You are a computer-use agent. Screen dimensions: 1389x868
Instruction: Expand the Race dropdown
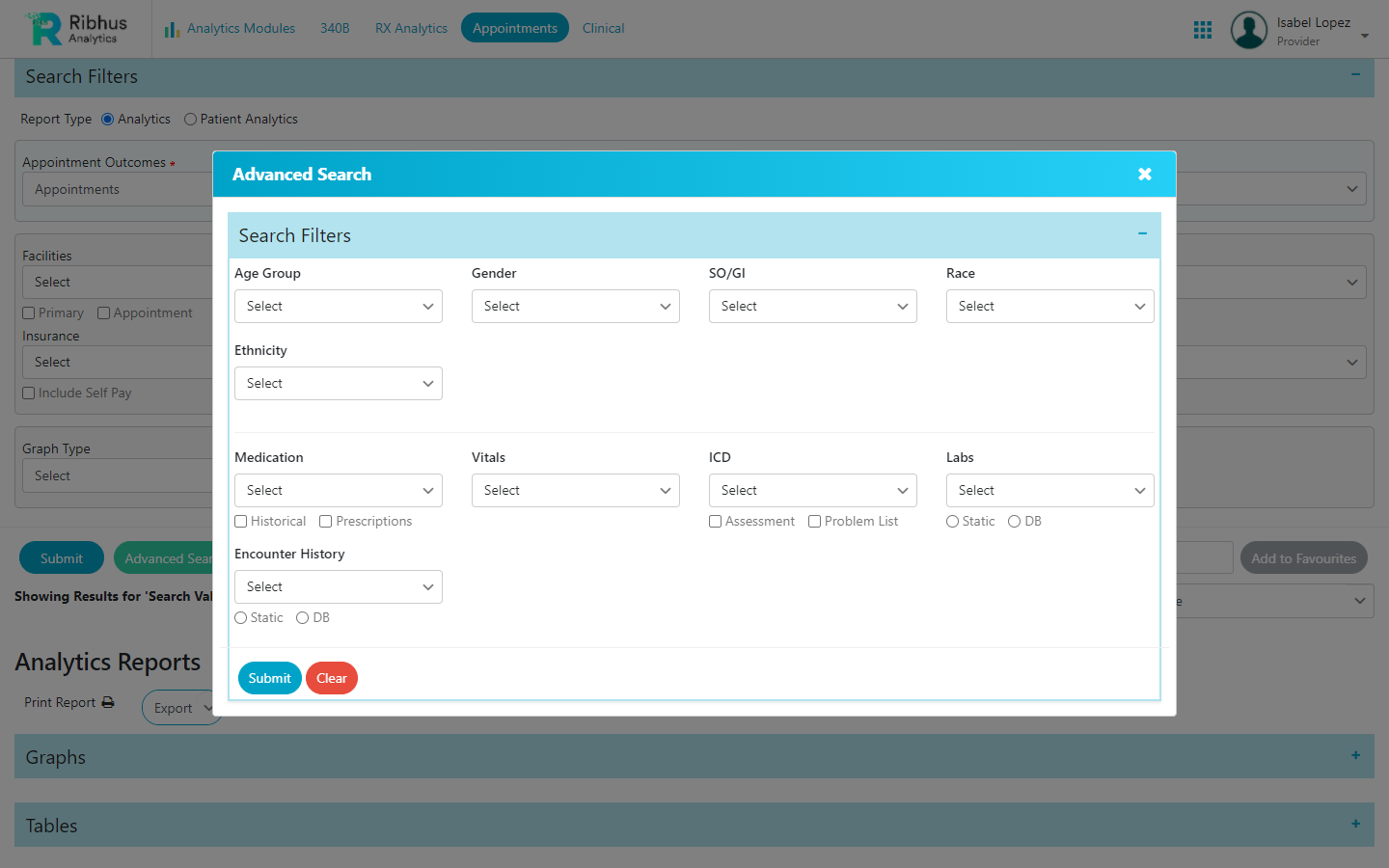coord(1049,307)
